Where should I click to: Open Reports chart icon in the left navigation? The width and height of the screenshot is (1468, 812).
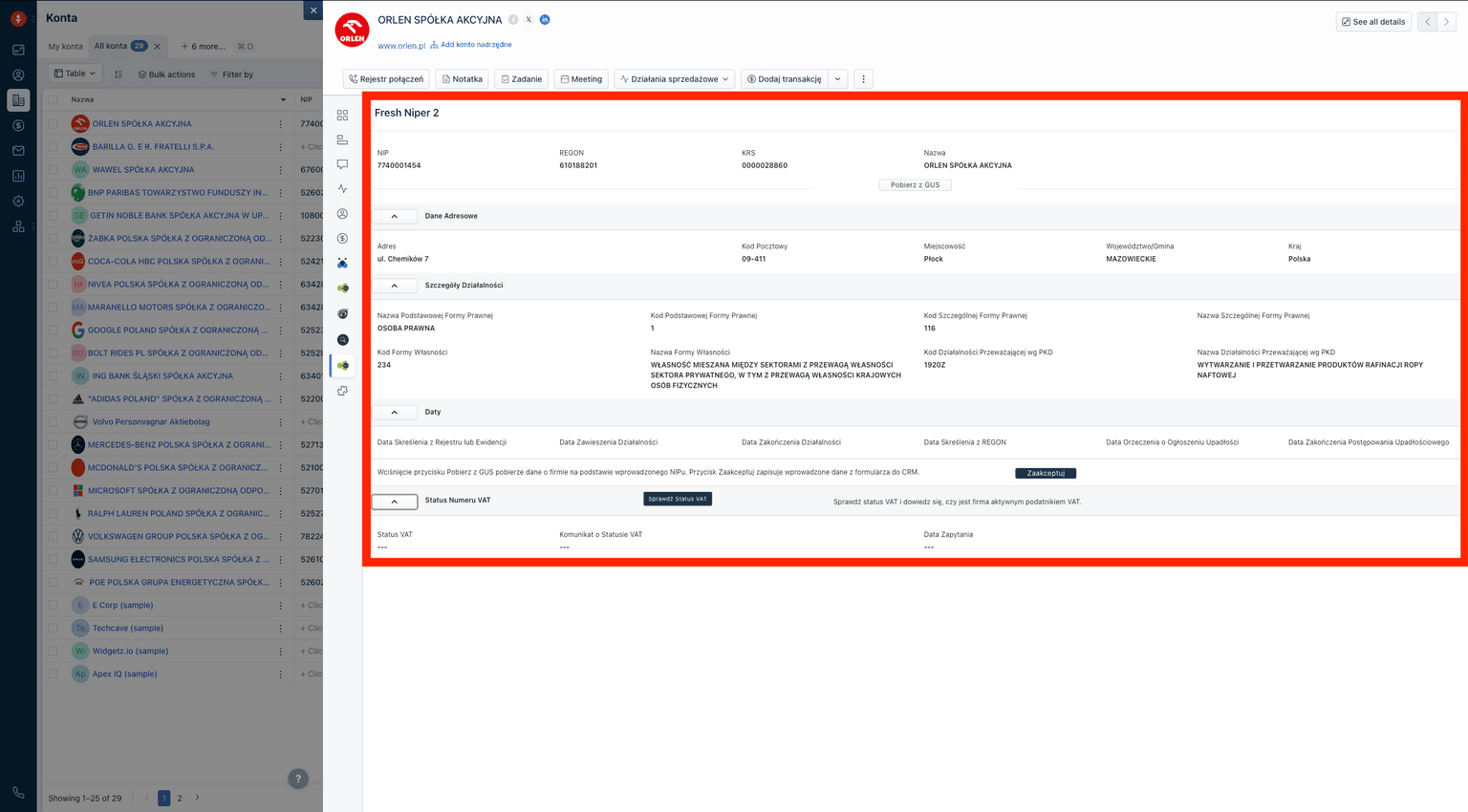(18, 176)
